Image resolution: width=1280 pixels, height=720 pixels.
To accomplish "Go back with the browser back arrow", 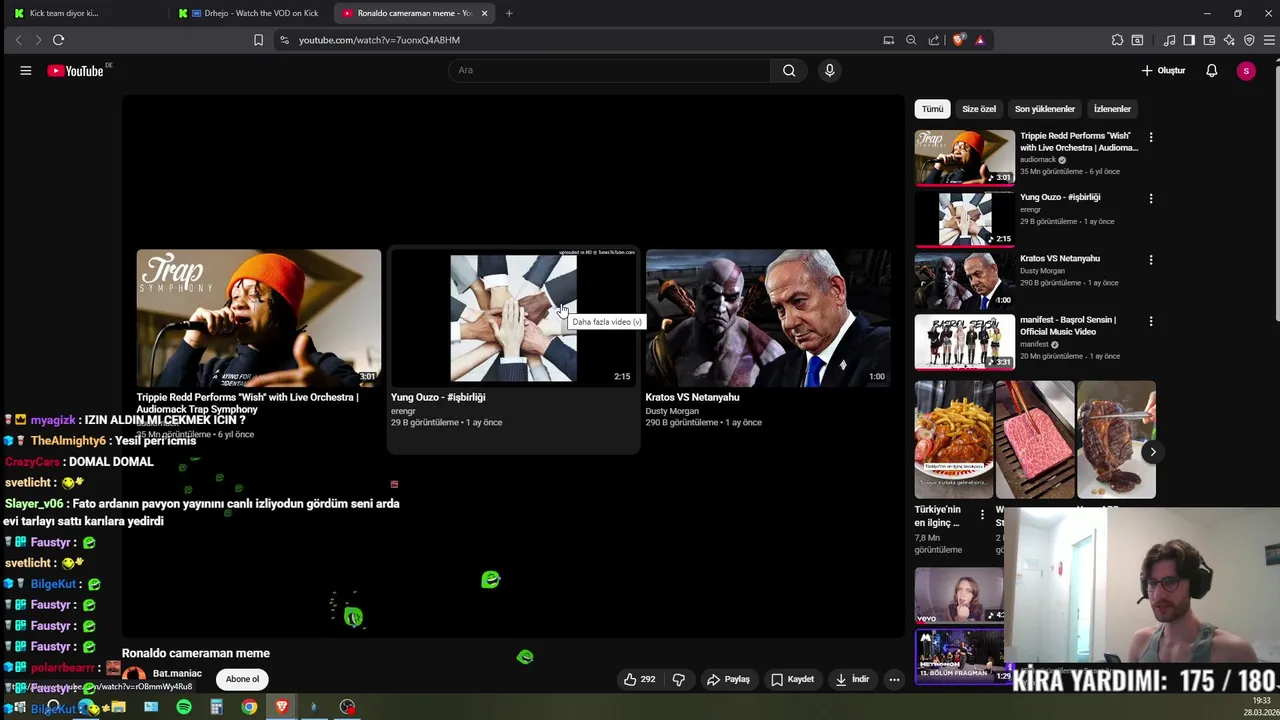I will tap(18, 40).
